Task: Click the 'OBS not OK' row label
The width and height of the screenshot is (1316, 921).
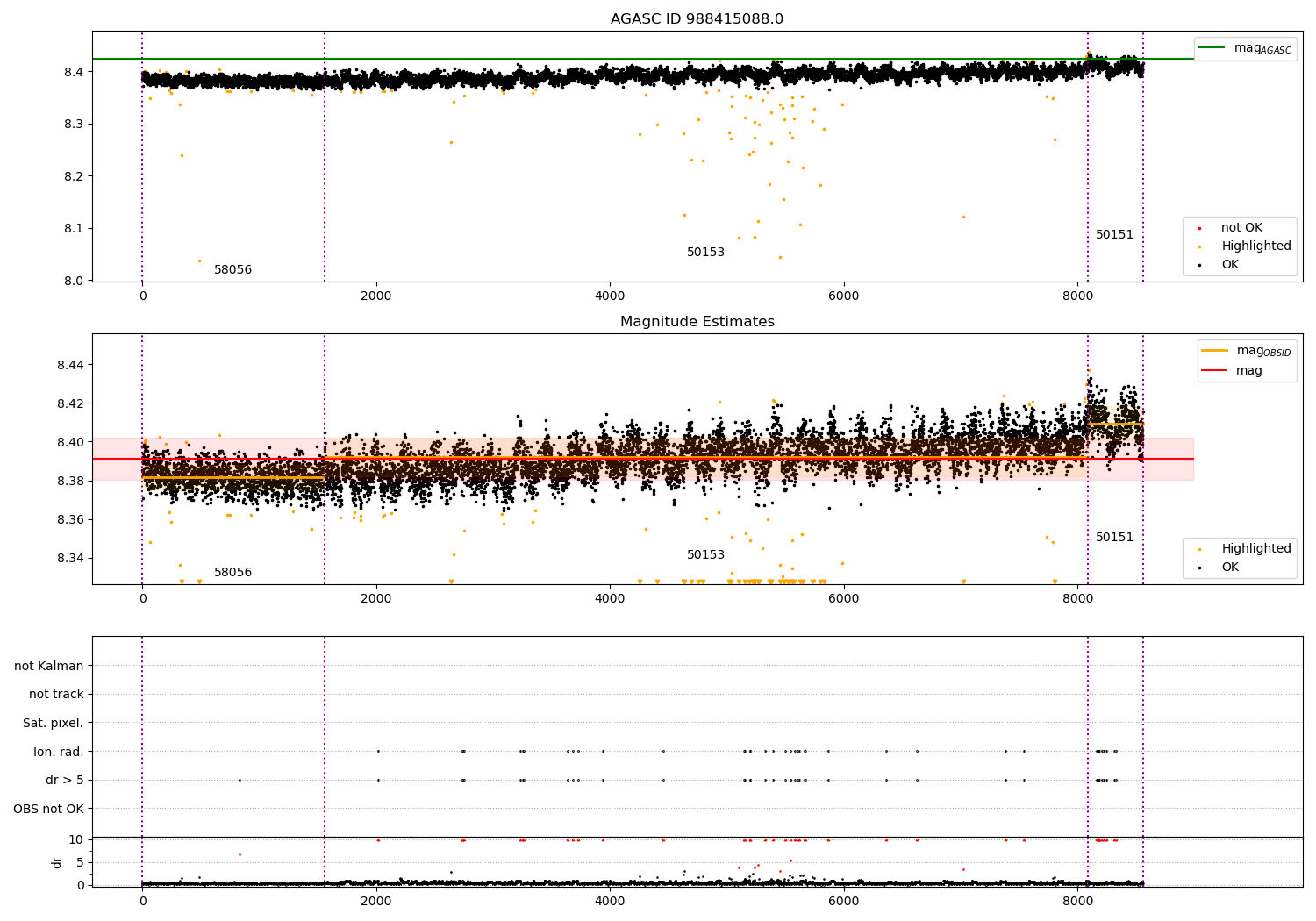Action: pyautogui.click(x=48, y=810)
